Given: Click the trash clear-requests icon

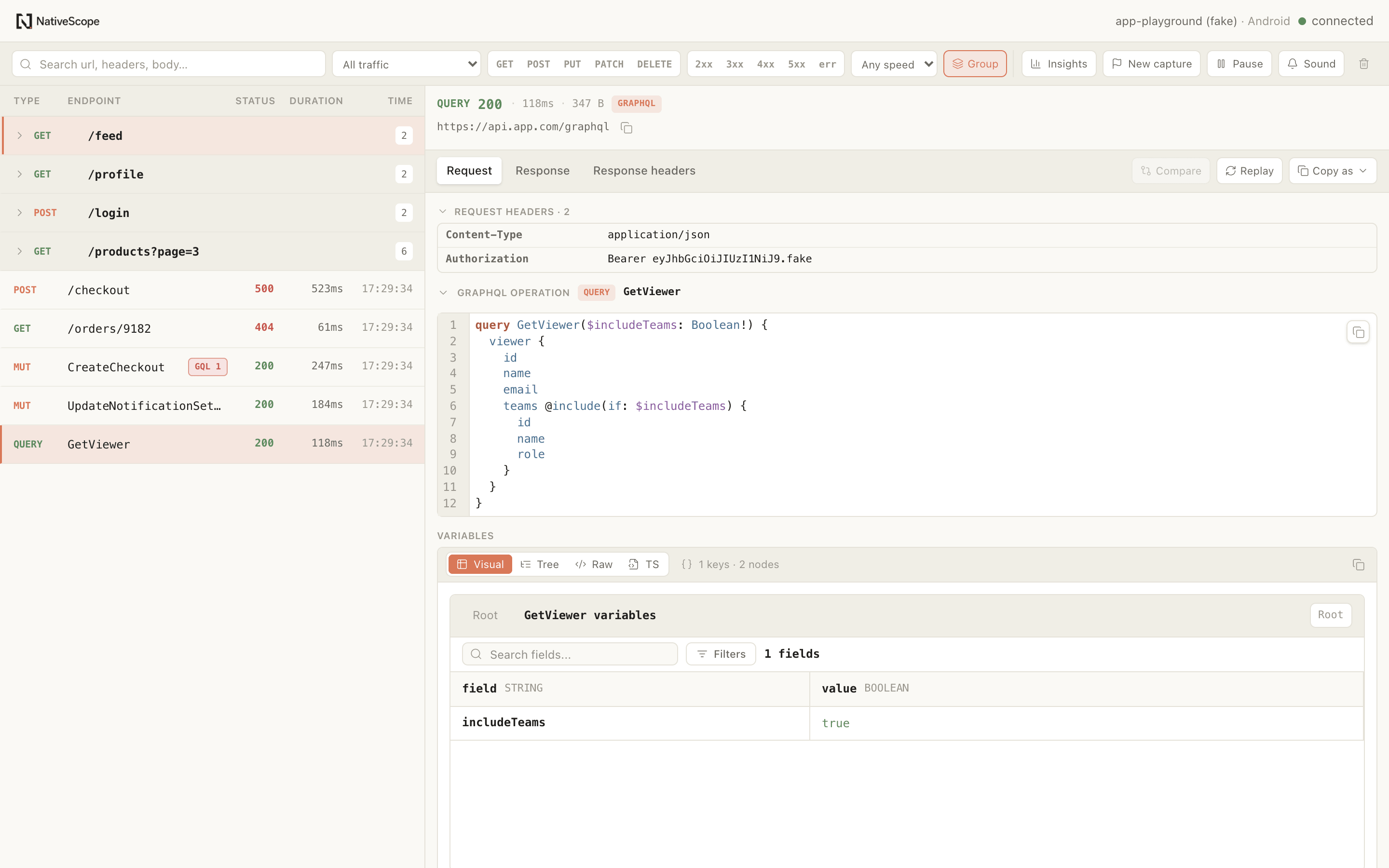Looking at the screenshot, I should click(x=1364, y=64).
